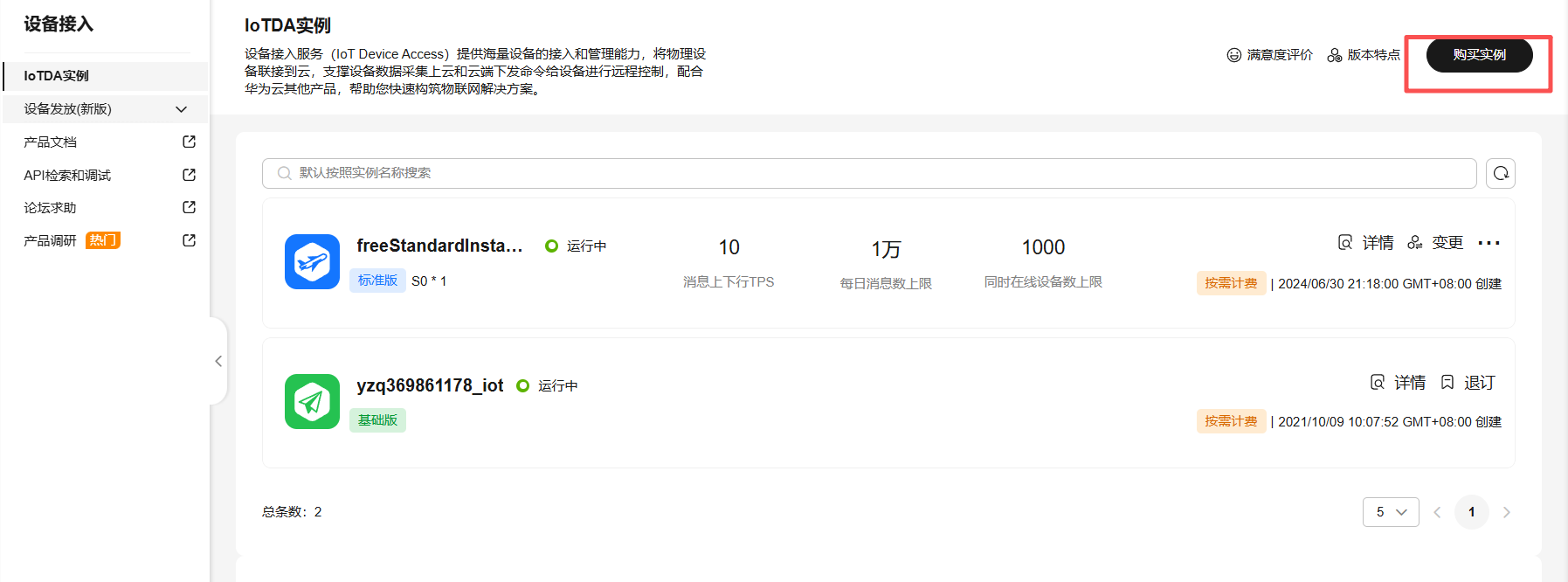Click 同时在线设备数上限 value 1000
Screen dimensions: 1568x582
tap(1043, 247)
